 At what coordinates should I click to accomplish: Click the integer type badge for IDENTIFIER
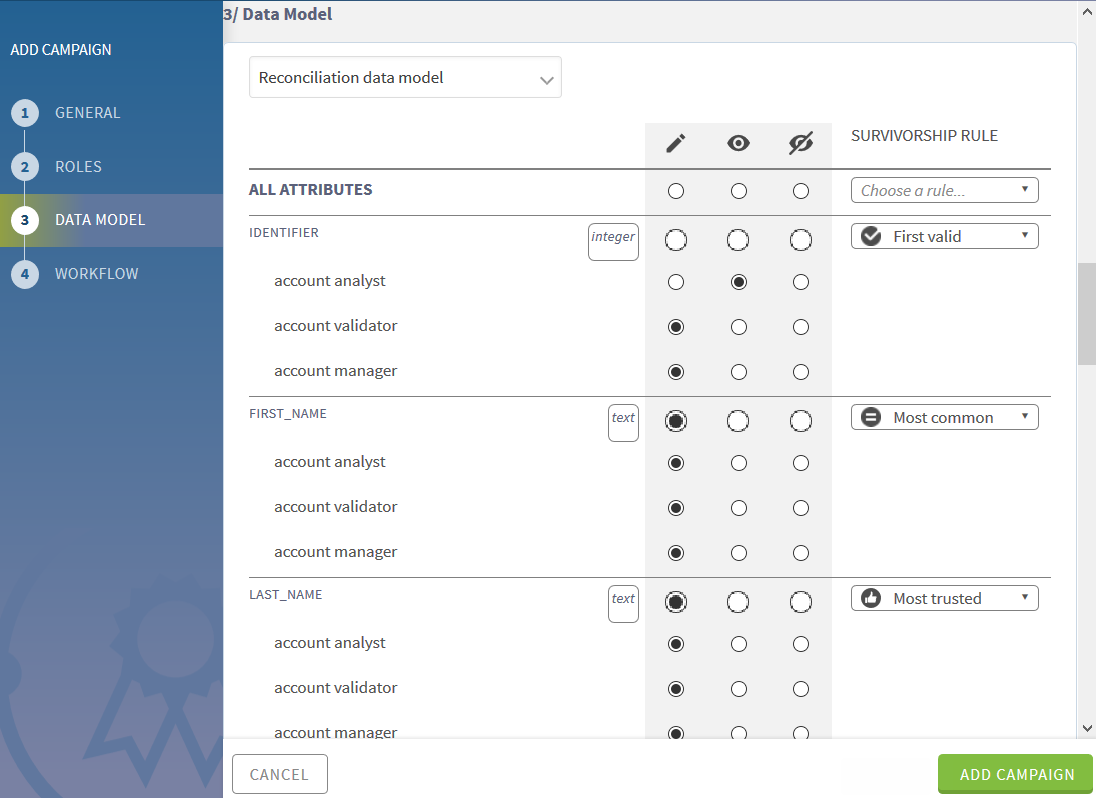pos(613,241)
